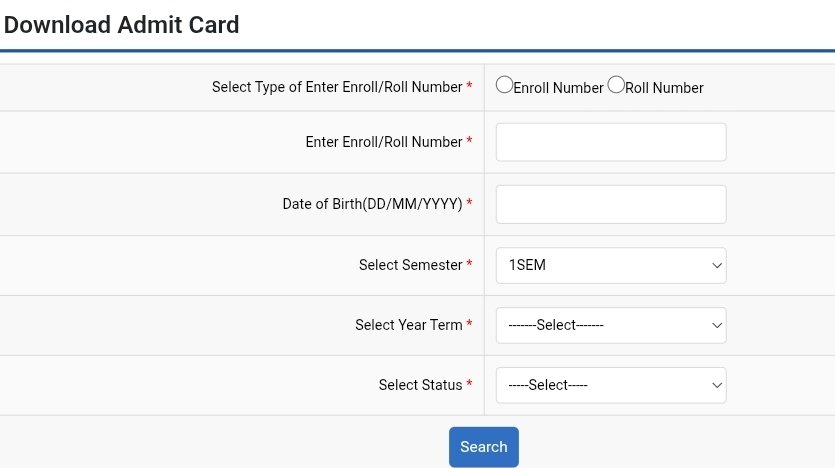
Task: Click the chevron arrow on the 1SEM dropdown
Action: (716, 266)
